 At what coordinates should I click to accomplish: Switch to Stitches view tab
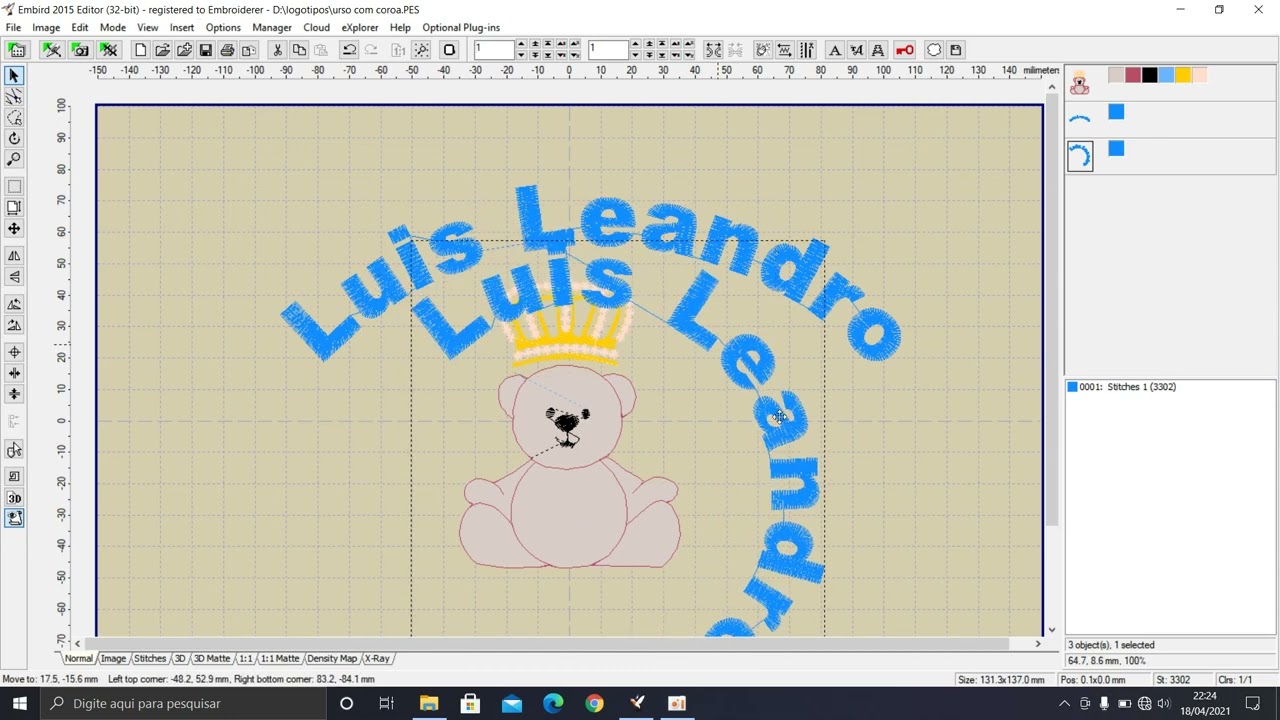[150, 658]
